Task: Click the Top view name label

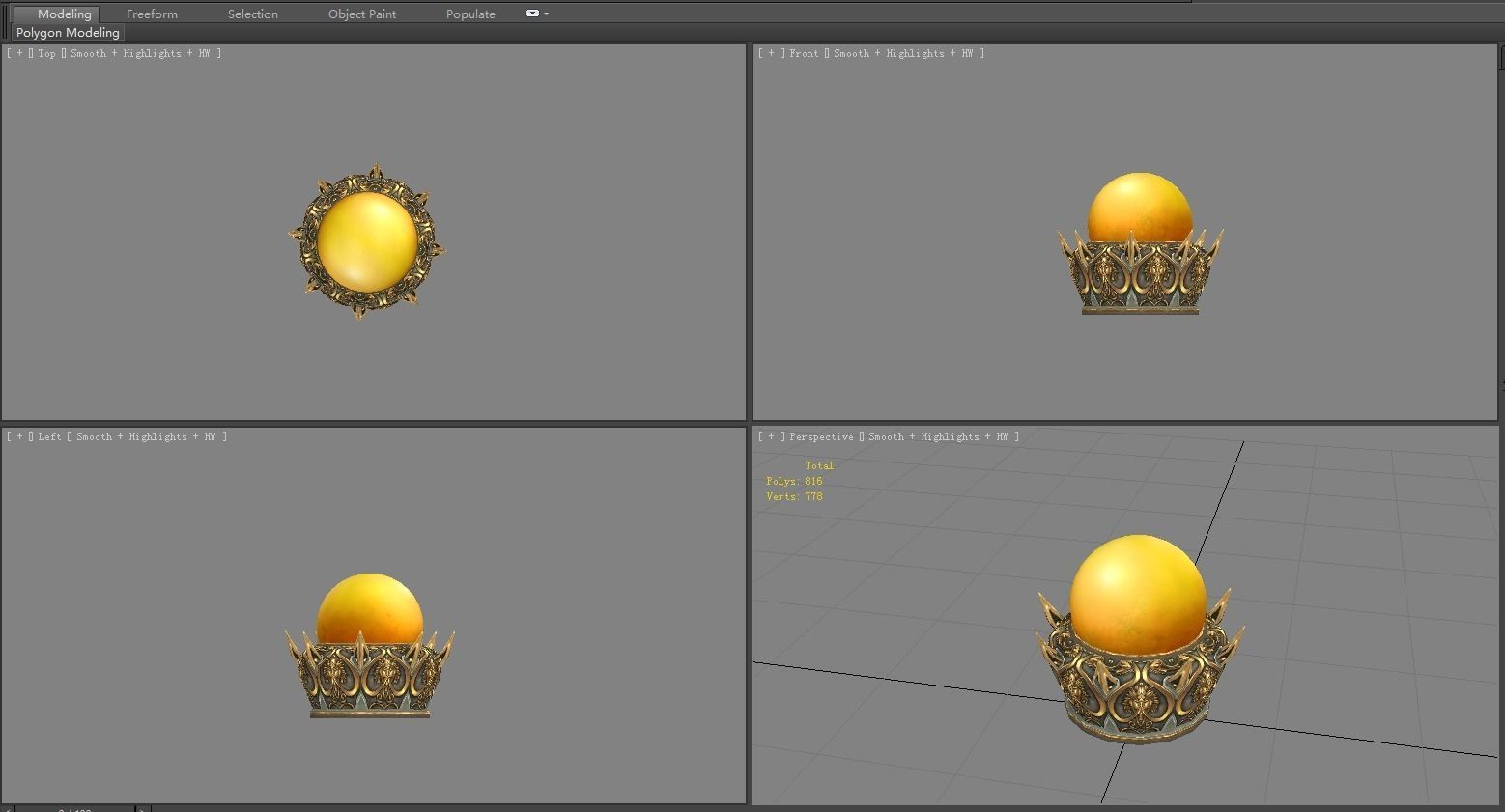Action: tap(46, 53)
